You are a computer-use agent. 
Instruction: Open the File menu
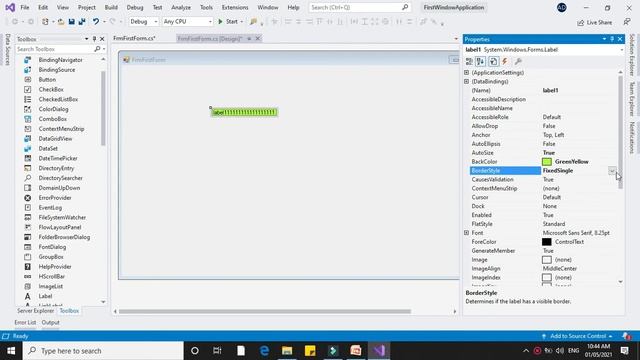[x=25, y=7]
